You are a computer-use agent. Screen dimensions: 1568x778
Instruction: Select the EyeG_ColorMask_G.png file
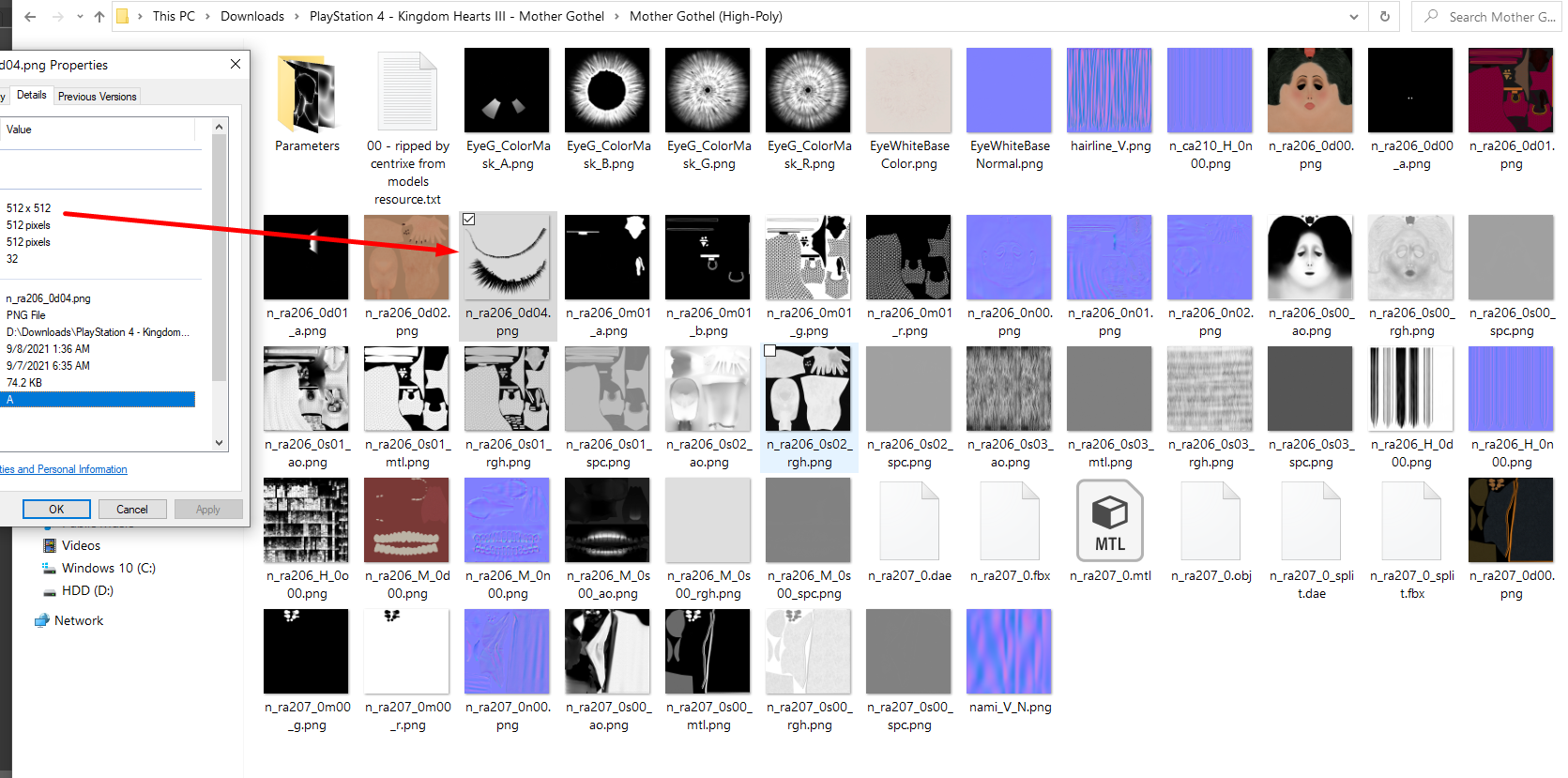(x=708, y=110)
